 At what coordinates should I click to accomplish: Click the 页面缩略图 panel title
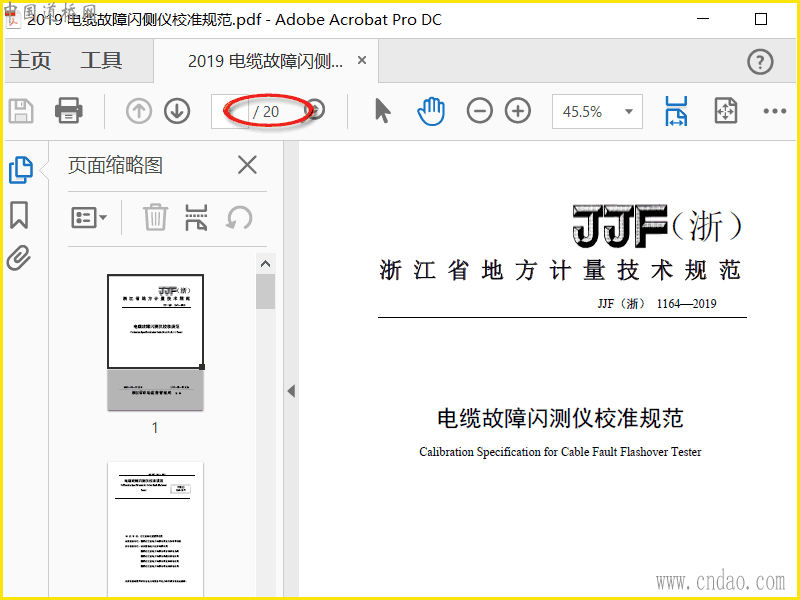click(115, 166)
